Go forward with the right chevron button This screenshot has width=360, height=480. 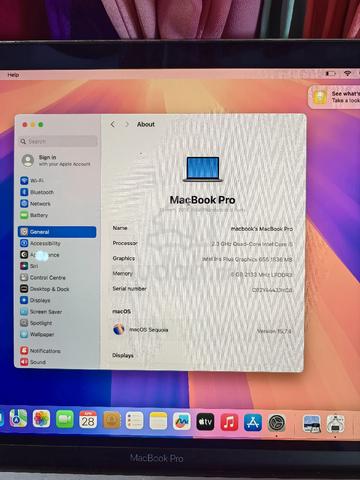tap(127, 124)
